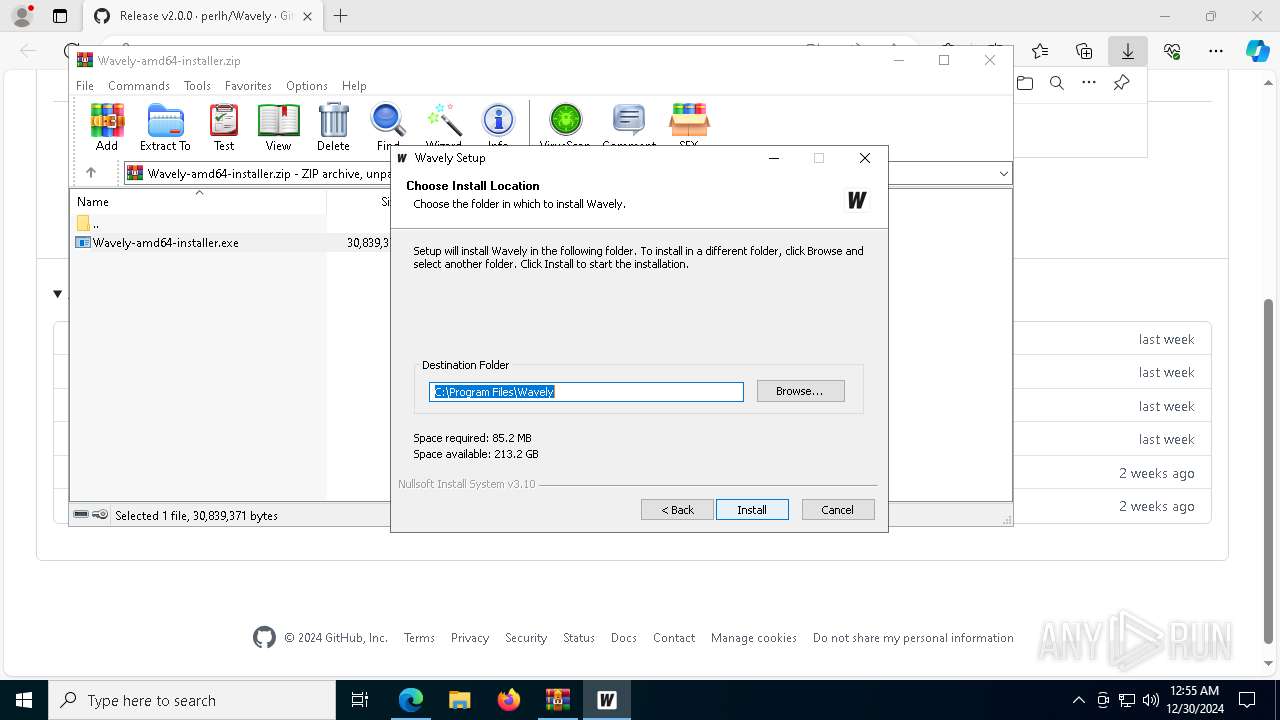
Task: Open a new Edge tab
Action: click(341, 16)
